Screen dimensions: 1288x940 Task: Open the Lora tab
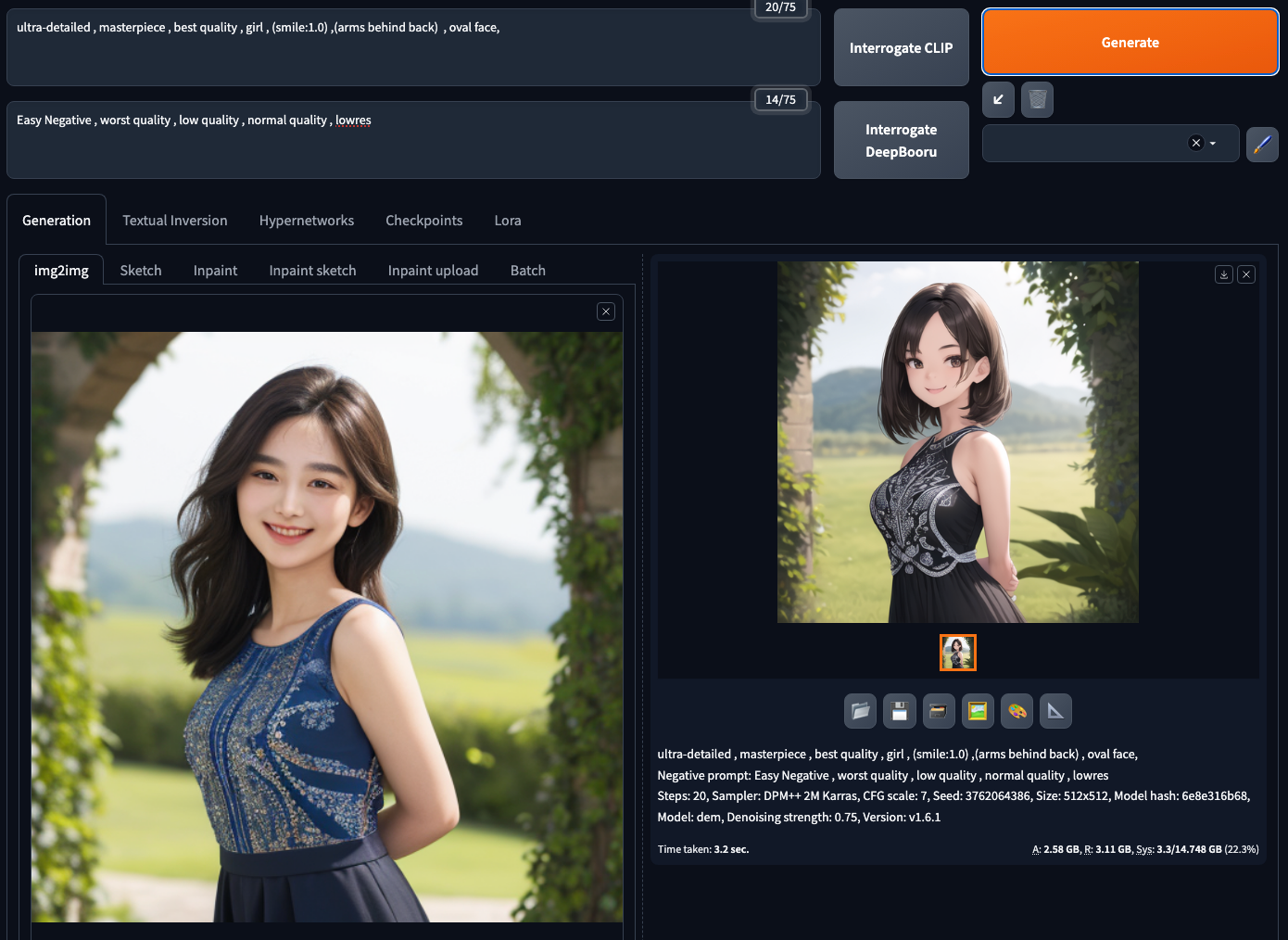pos(508,221)
